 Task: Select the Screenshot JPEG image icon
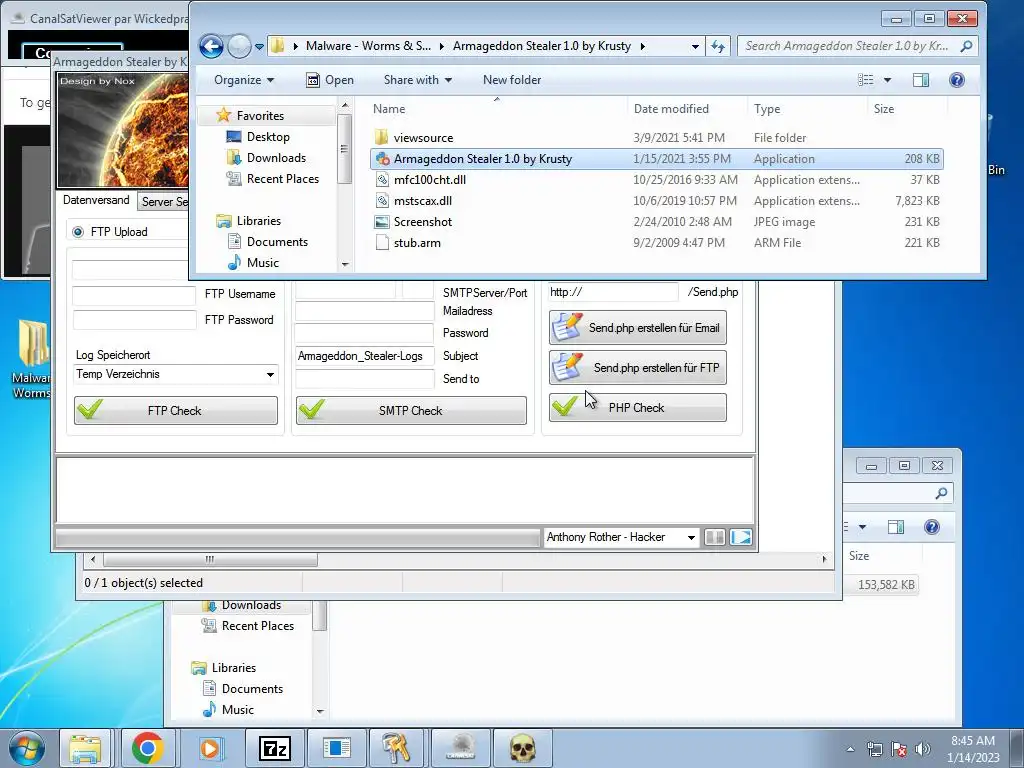382,221
